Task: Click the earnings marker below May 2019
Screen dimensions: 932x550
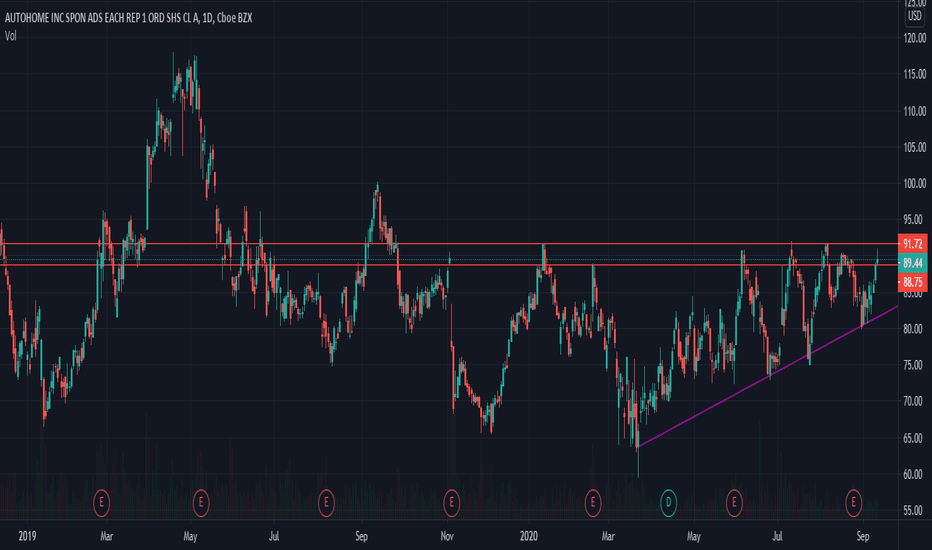Action: [201, 503]
